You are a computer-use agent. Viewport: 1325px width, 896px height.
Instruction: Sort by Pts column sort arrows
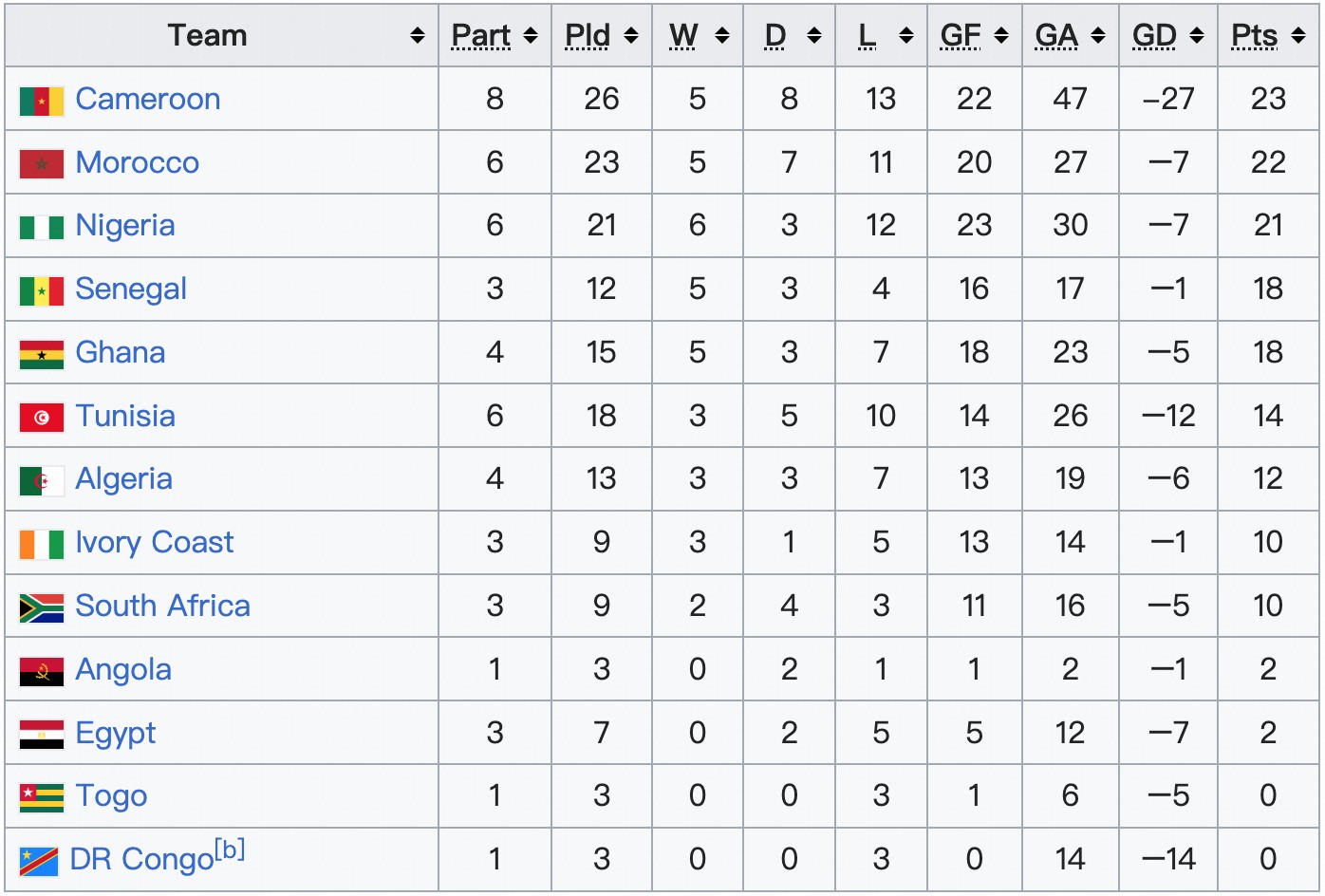(1298, 36)
